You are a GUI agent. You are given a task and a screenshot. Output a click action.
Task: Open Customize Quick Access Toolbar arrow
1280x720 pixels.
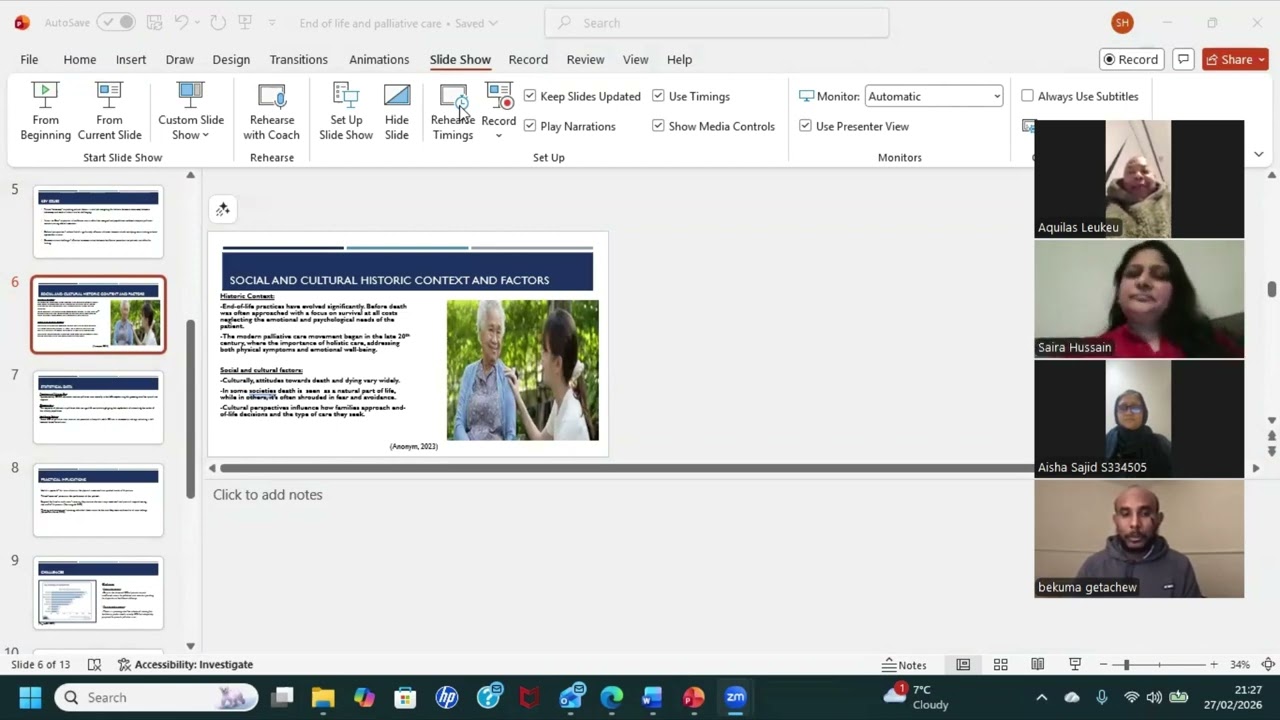click(273, 22)
